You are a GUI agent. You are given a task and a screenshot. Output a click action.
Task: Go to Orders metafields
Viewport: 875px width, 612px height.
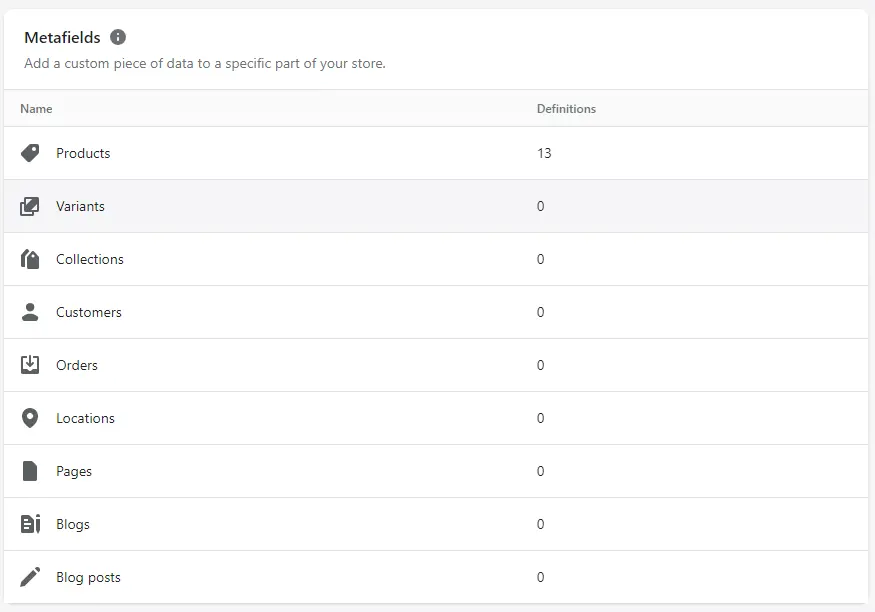click(x=77, y=365)
